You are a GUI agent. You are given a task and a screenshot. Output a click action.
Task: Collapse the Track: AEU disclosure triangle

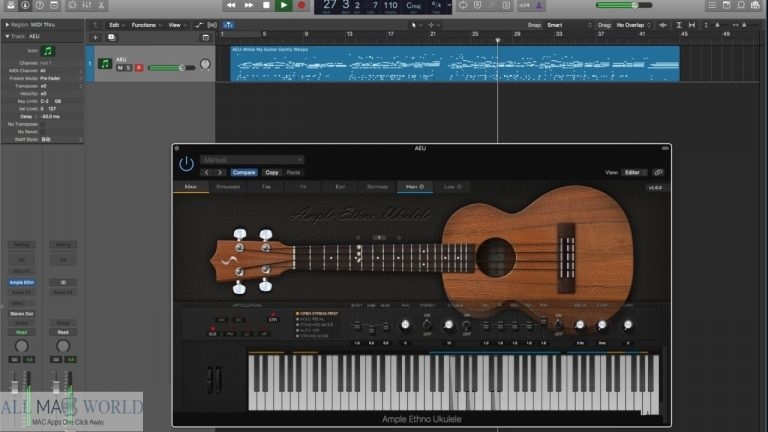[7, 36]
